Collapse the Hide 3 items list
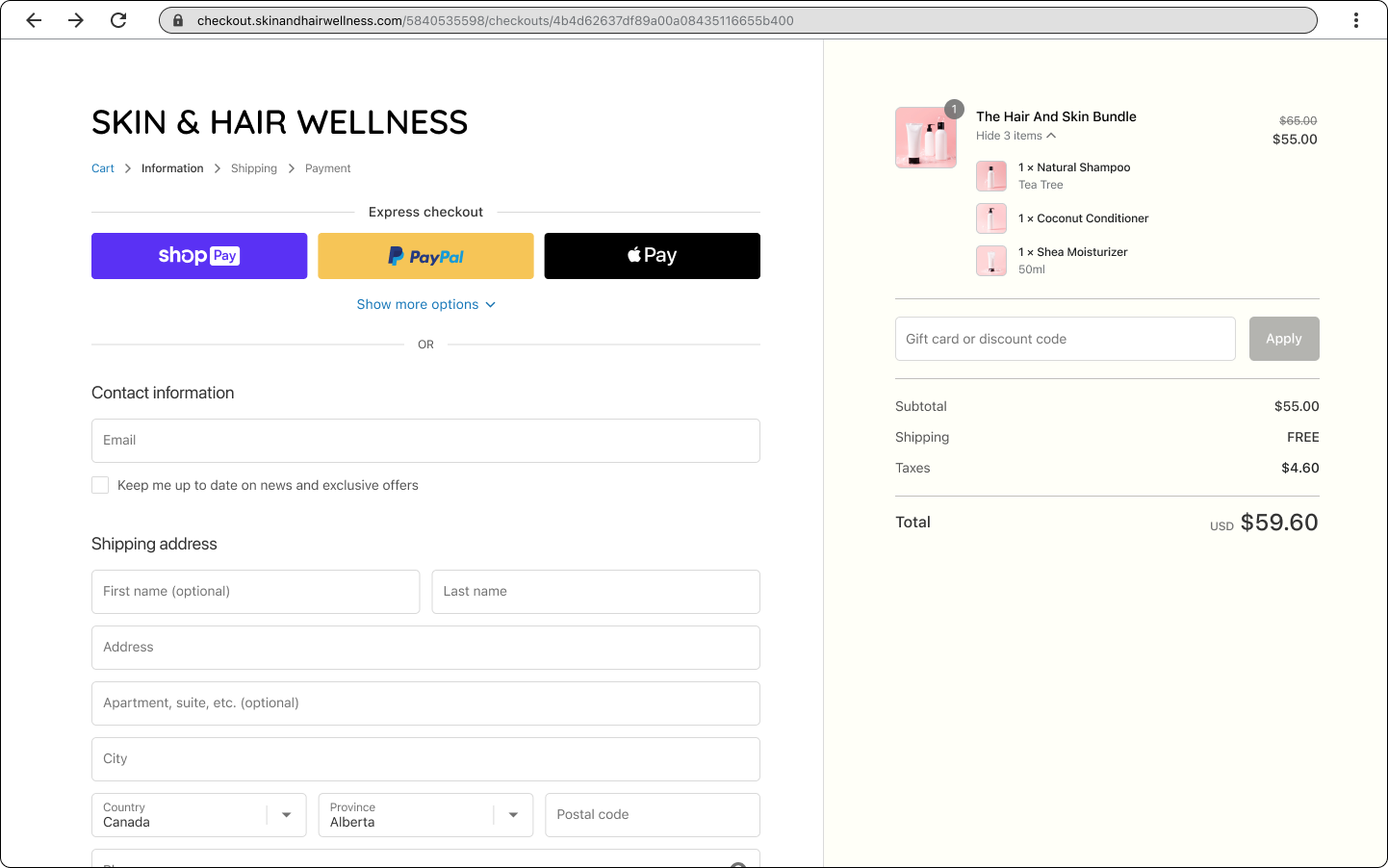This screenshot has width=1388, height=868. tap(1015, 136)
